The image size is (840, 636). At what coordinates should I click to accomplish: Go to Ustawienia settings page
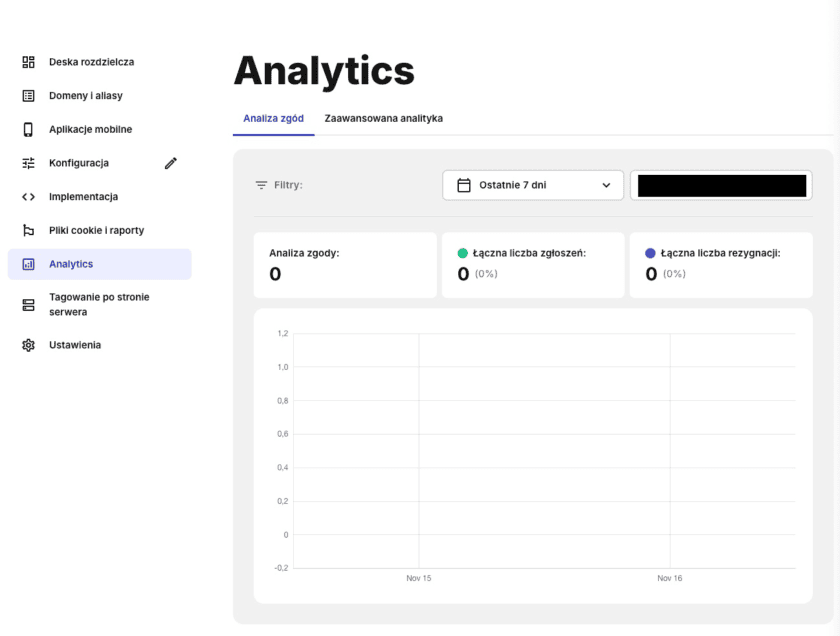pos(75,345)
